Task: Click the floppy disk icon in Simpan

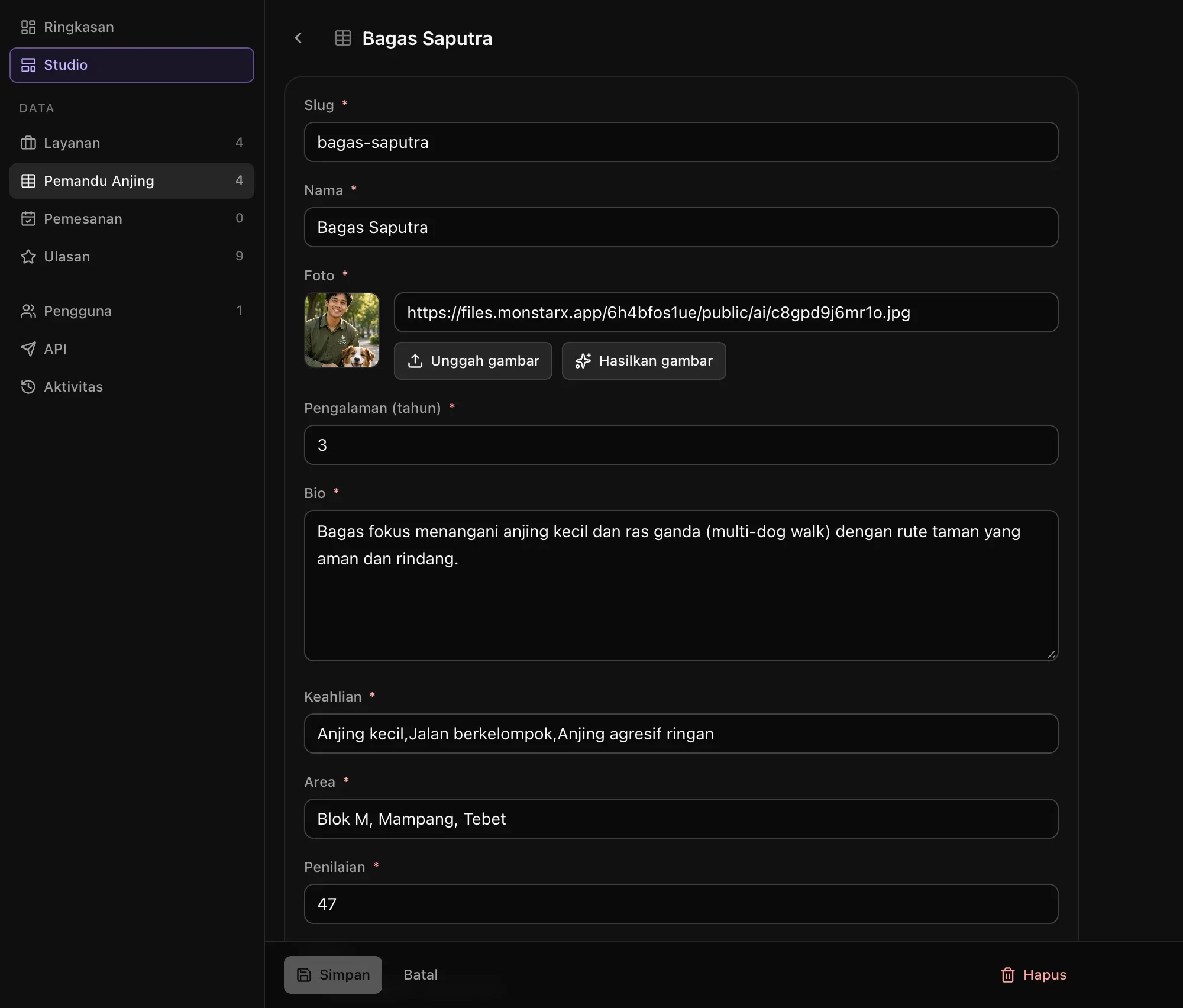Action: point(304,975)
